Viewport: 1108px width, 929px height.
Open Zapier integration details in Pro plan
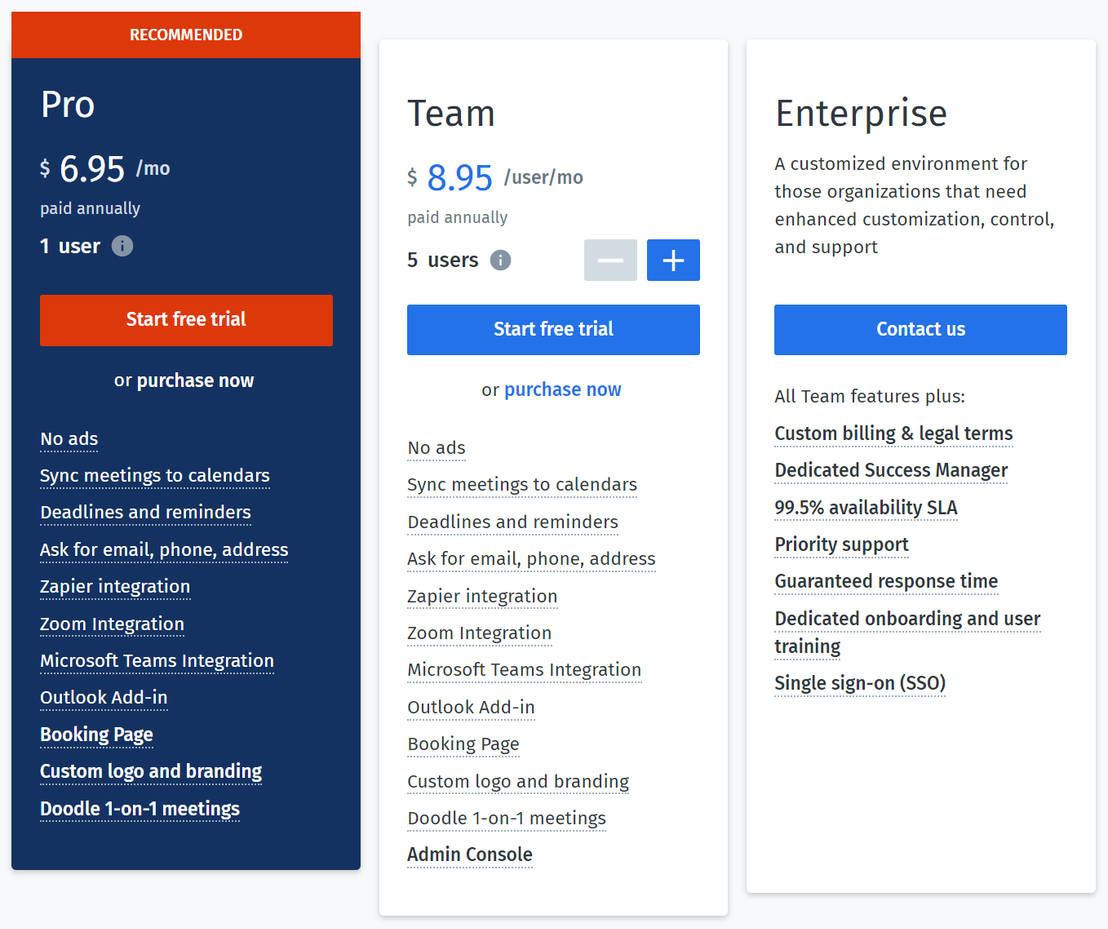point(115,587)
